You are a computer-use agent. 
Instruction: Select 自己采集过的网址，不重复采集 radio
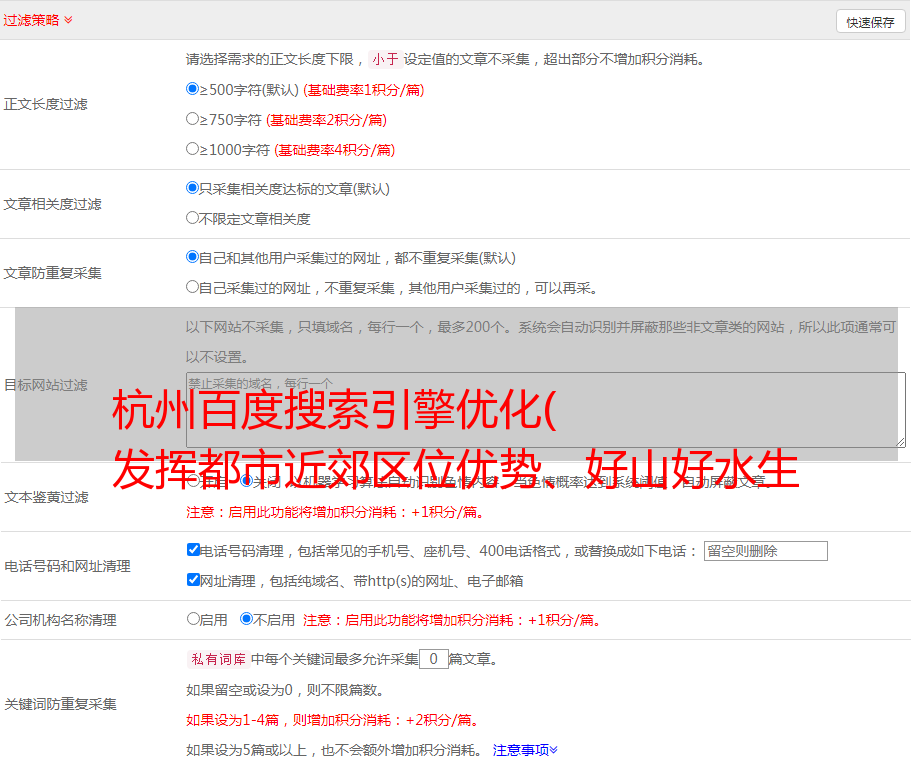point(192,287)
